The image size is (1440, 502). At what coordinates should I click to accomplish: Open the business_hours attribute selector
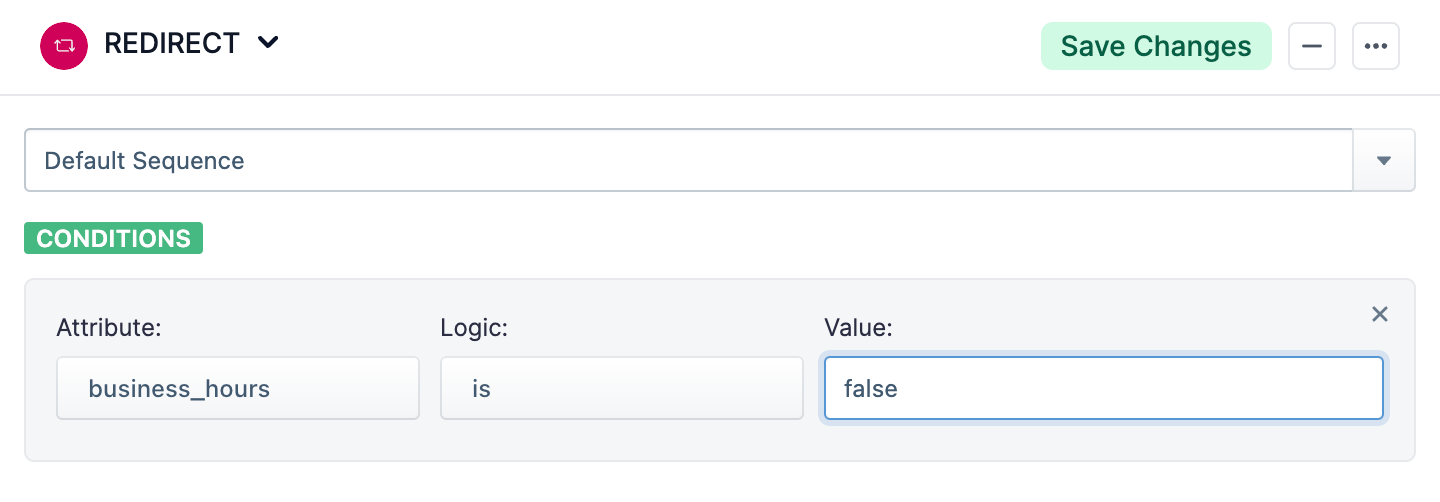pos(238,388)
